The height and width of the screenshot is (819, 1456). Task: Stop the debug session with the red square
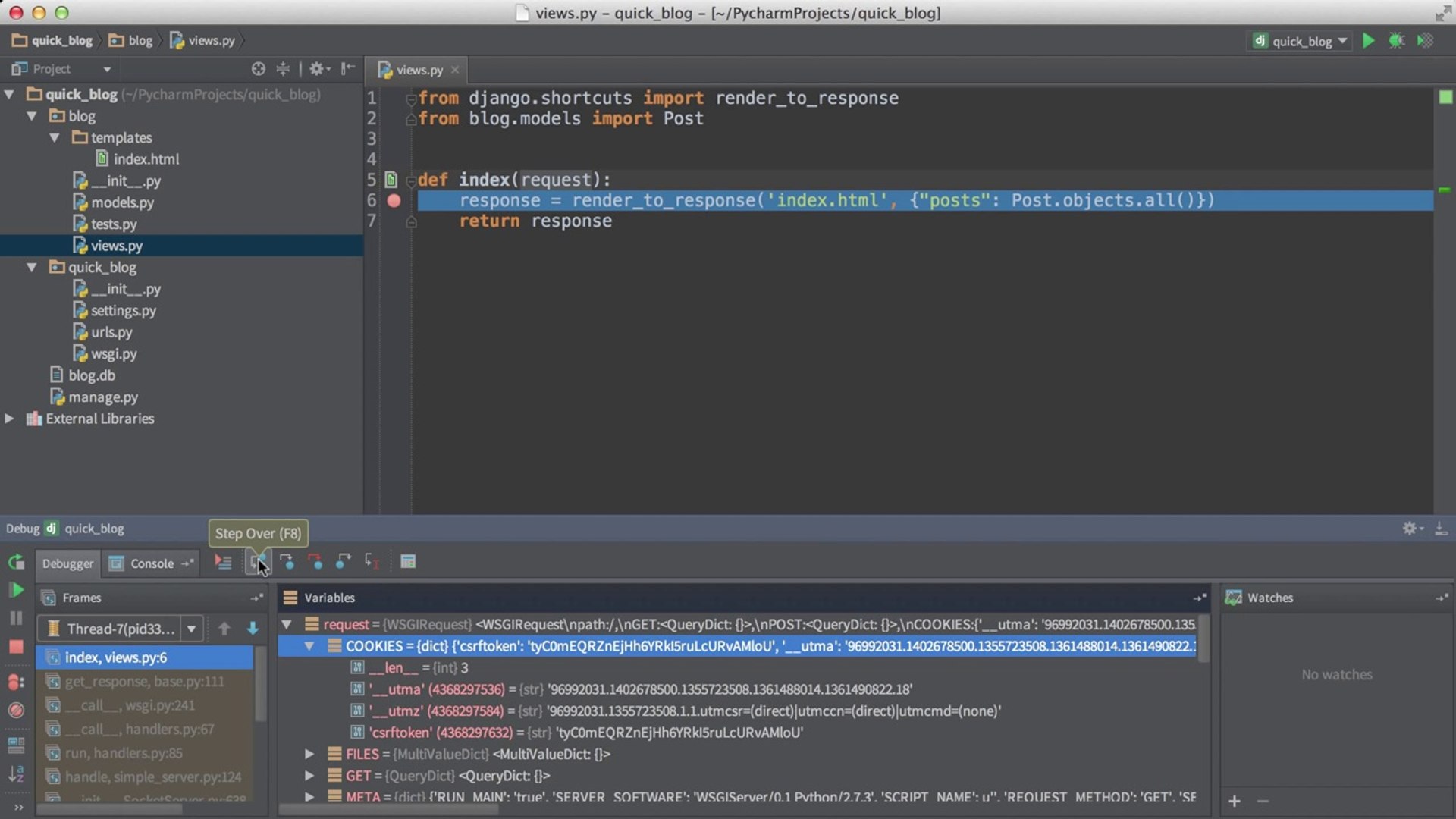(16, 645)
